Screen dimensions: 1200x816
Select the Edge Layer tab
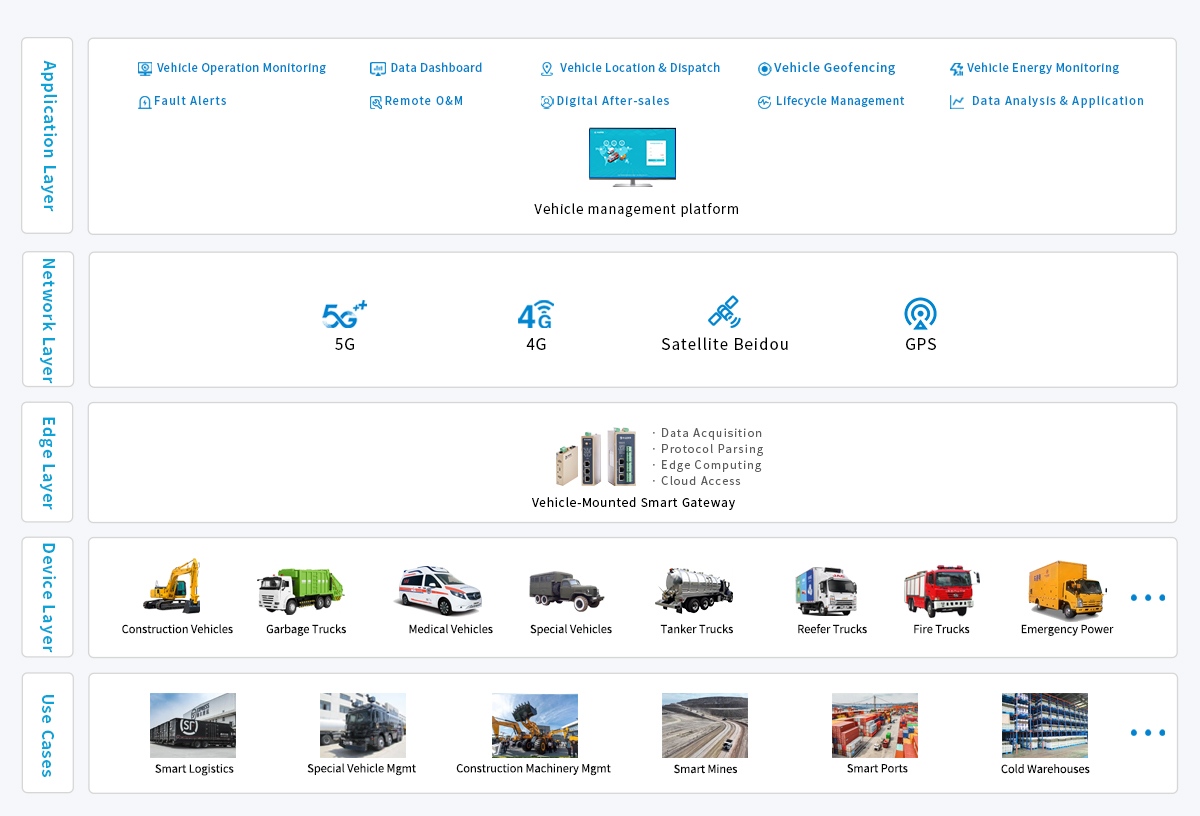click(x=47, y=462)
